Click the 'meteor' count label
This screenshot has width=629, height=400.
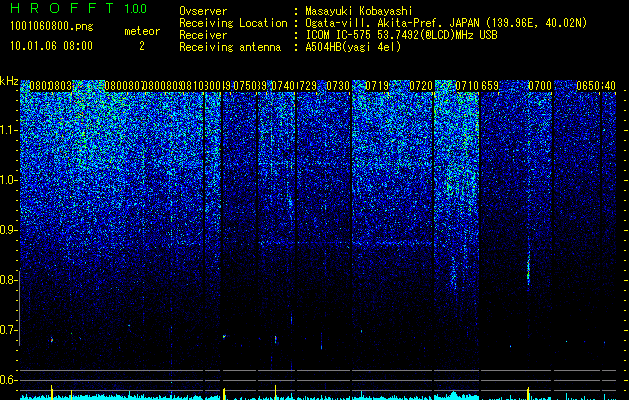coord(142,31)
